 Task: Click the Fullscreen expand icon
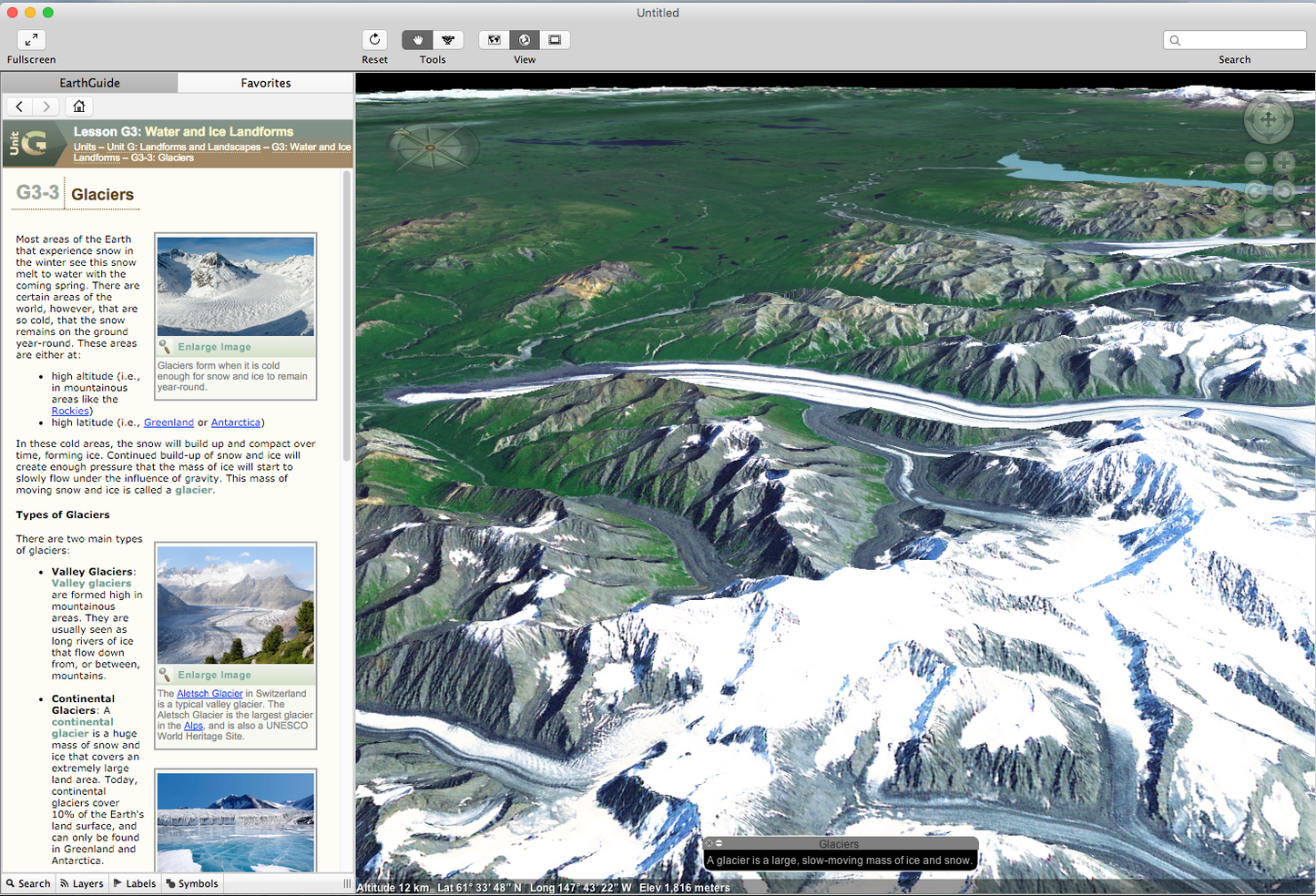[x=31, y=40]
